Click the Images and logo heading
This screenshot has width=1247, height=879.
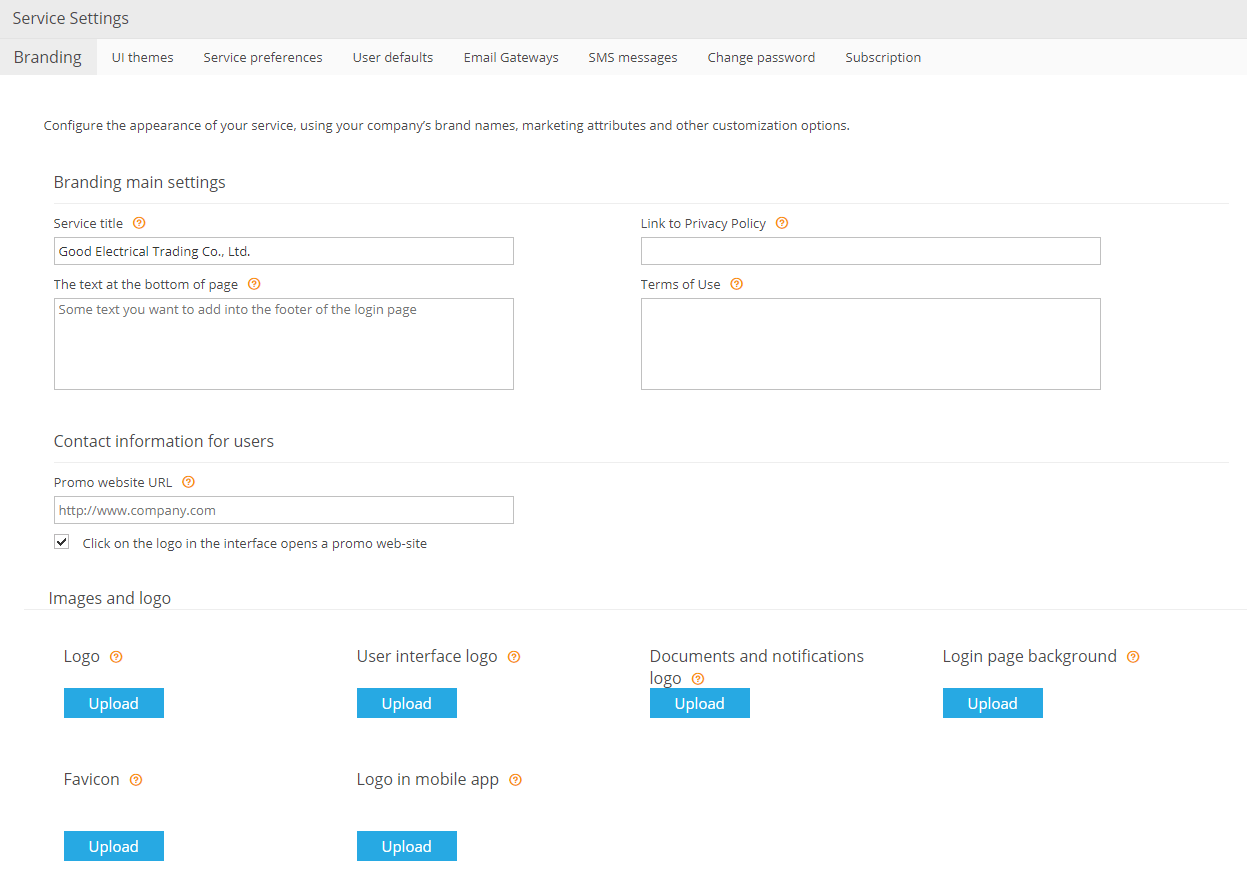coord(110,598)
